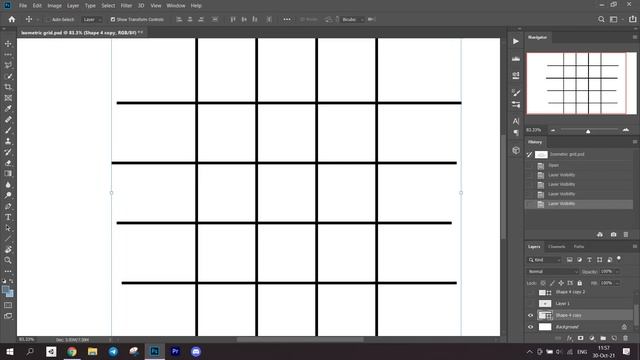Open the Opacity value dropdown arrow
Screen dimensions: 640x360
click(617, 271)
